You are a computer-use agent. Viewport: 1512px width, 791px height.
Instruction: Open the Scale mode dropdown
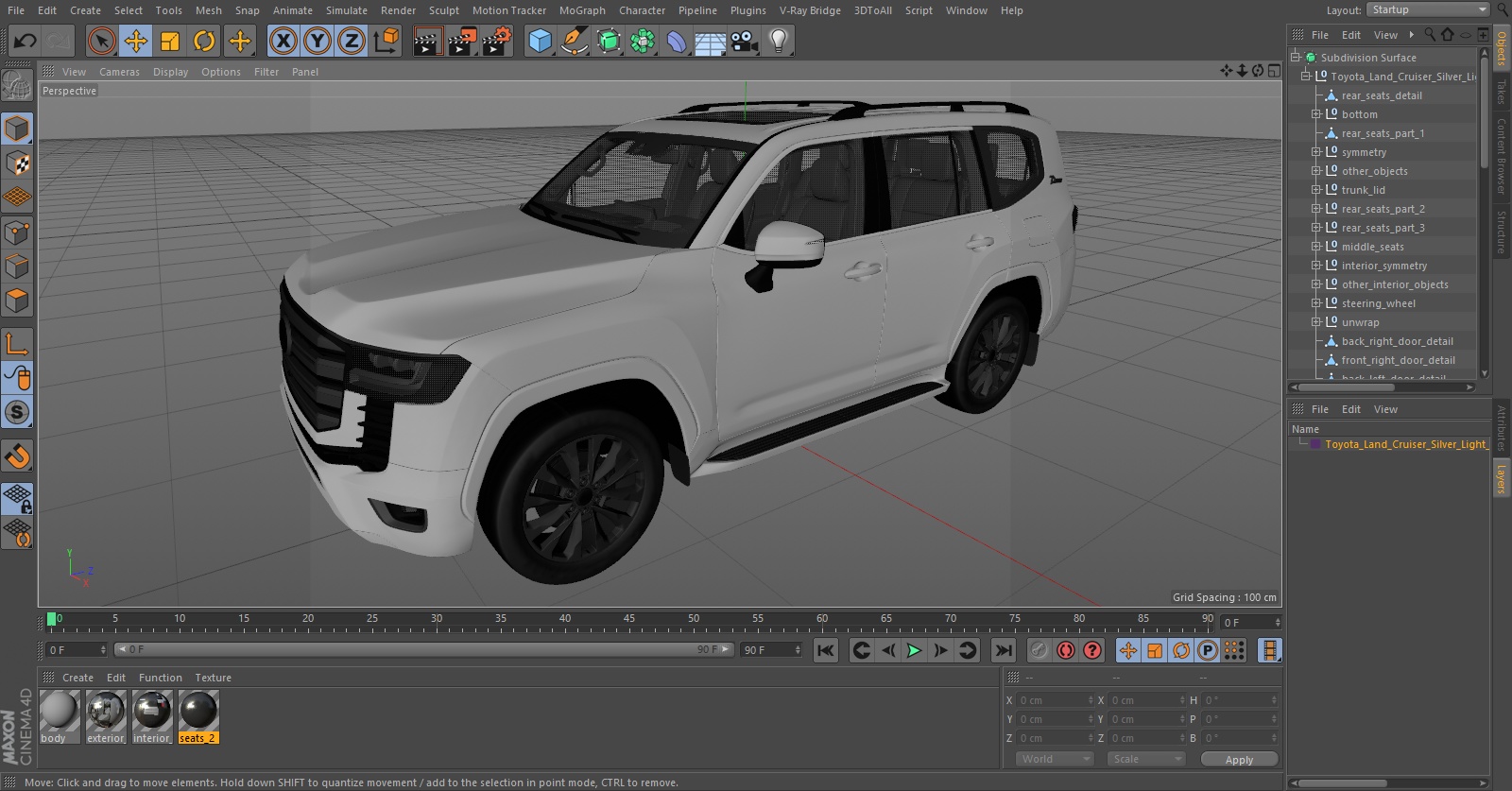click(1145, 759)
